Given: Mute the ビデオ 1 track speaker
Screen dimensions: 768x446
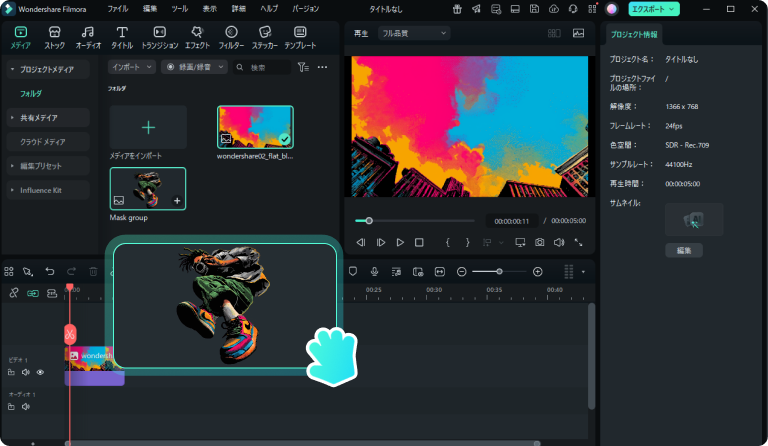Looking at the screenshot, I should coord(25,373).
